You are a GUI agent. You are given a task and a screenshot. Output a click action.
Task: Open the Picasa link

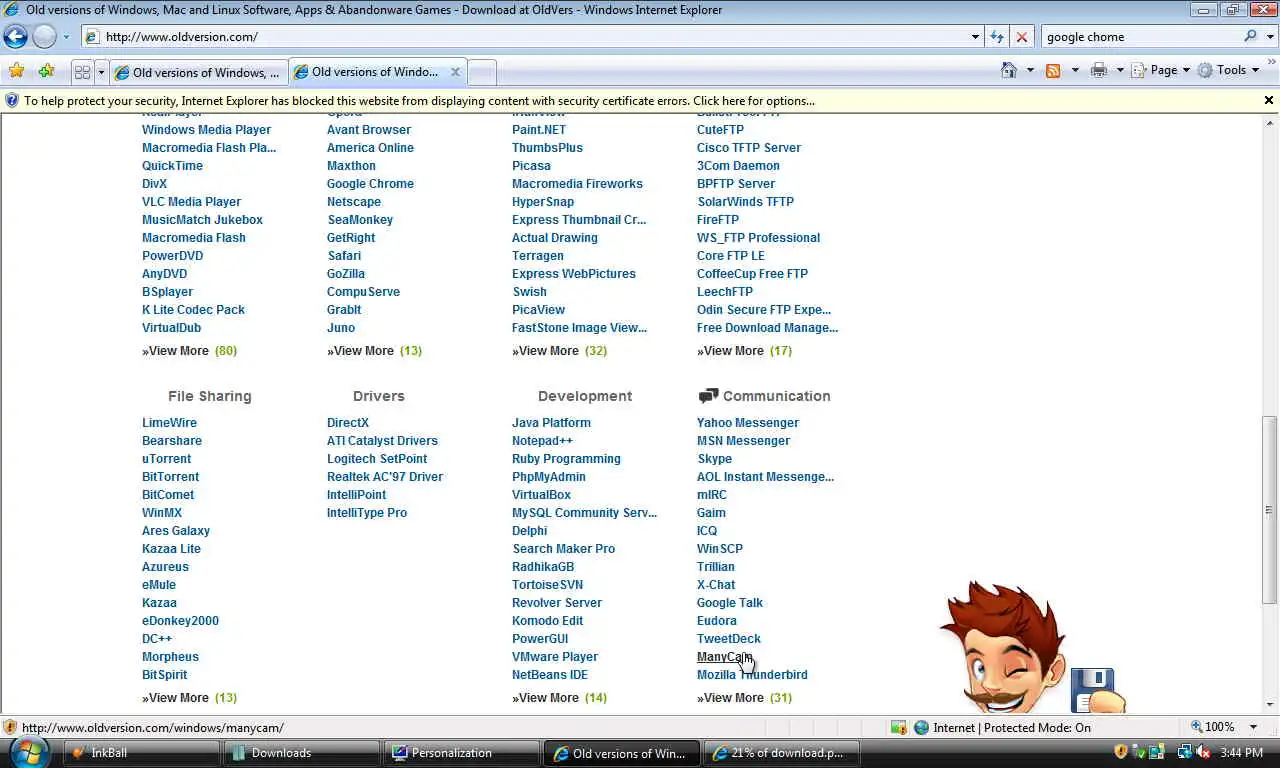point(531,166)
